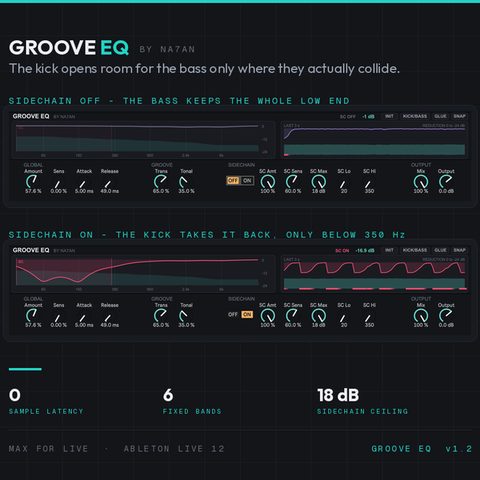Click the dipped pink EQ curve display

[143, 274]
